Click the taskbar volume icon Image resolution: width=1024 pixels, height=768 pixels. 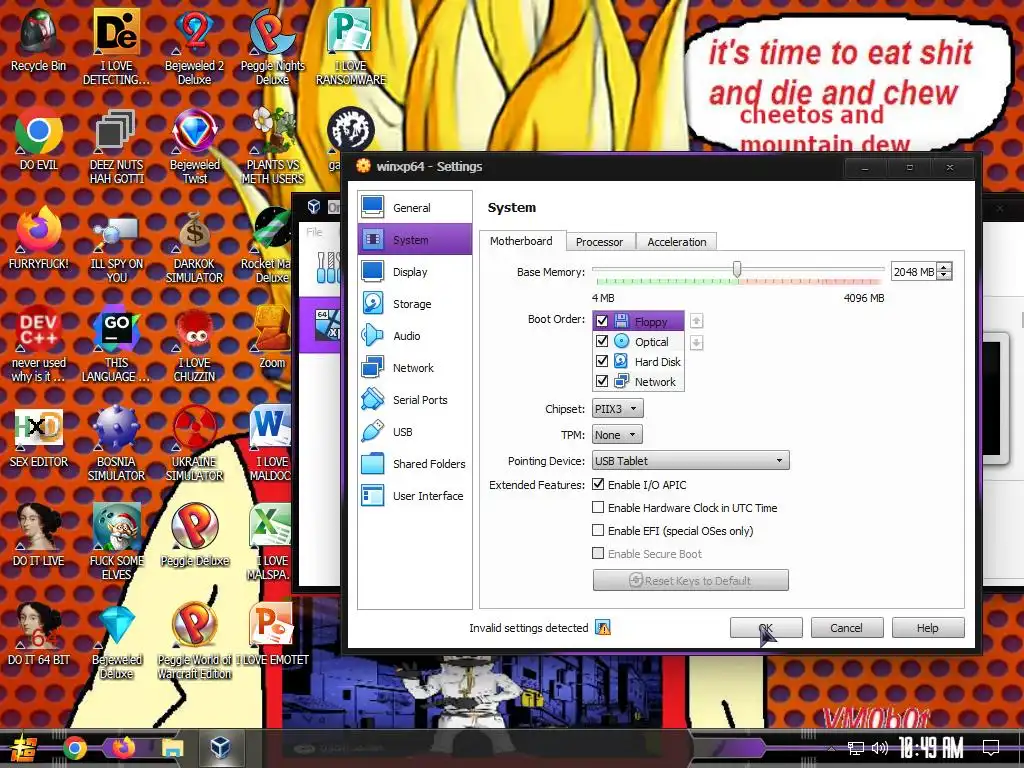(880, 748)
